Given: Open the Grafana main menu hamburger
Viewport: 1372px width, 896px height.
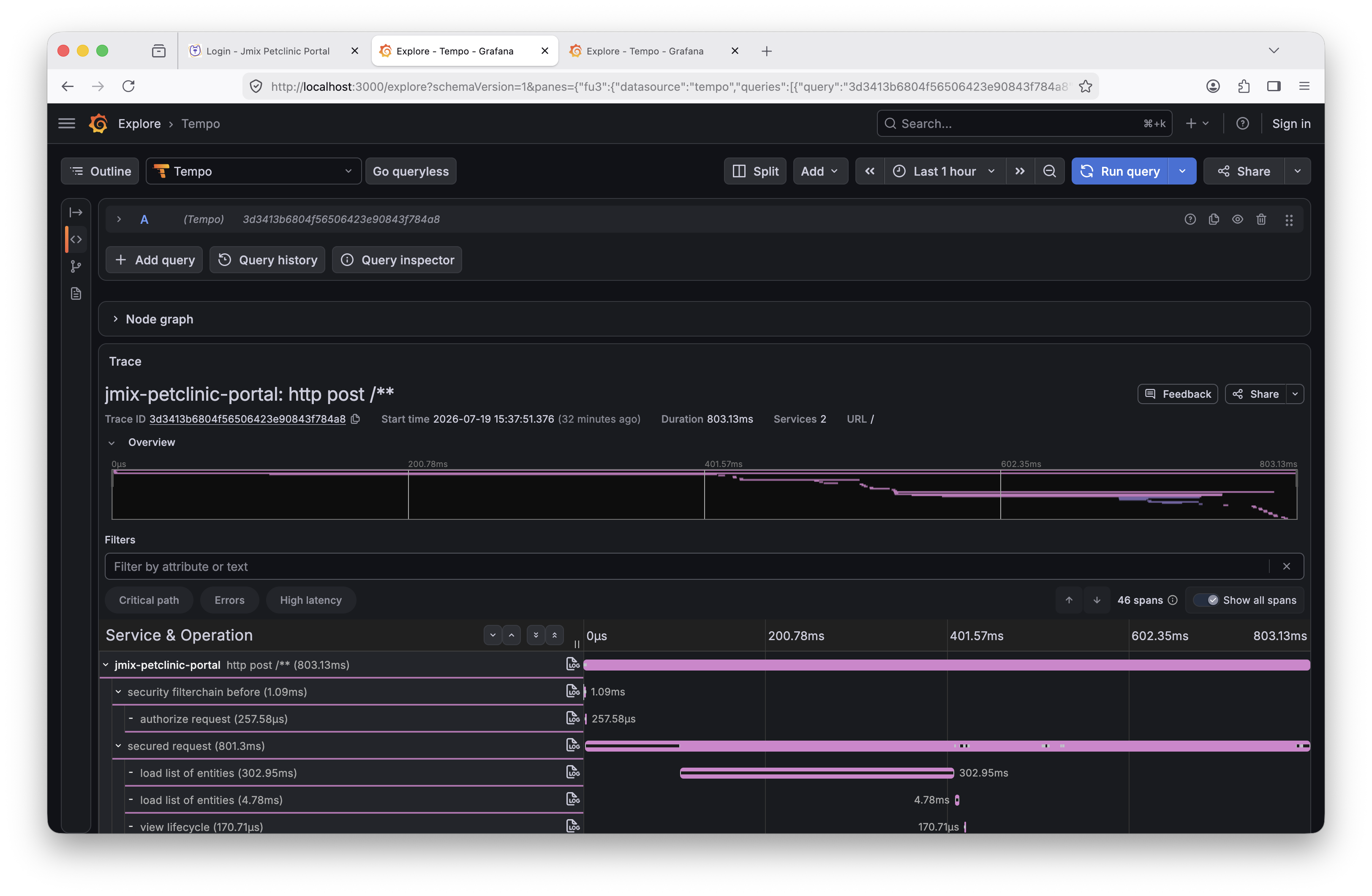Looking at the screenshot, I should [67, 123].
